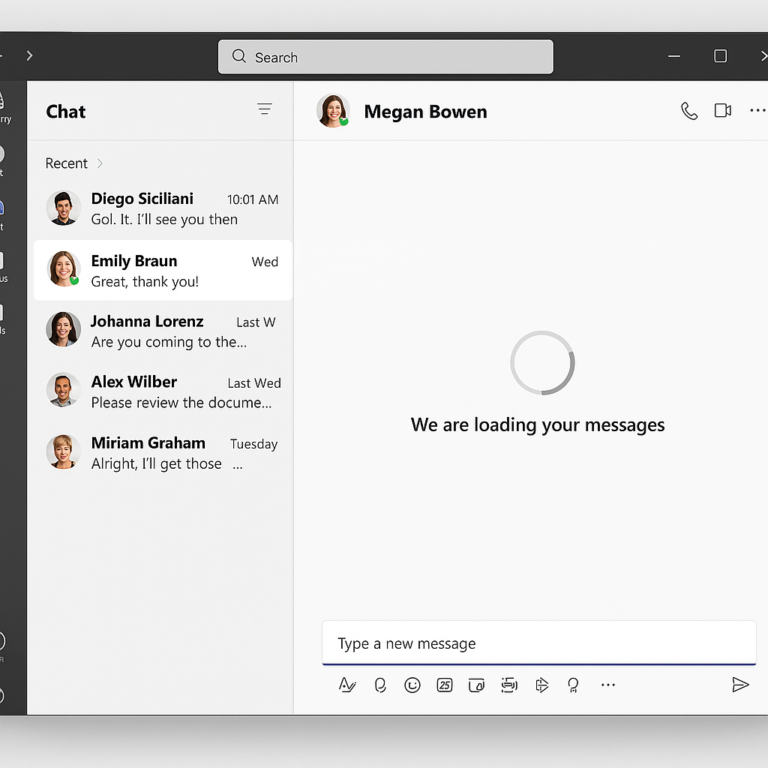Start an audio call with Megan Bowen

pyautogui.click(x=689, y=111)
